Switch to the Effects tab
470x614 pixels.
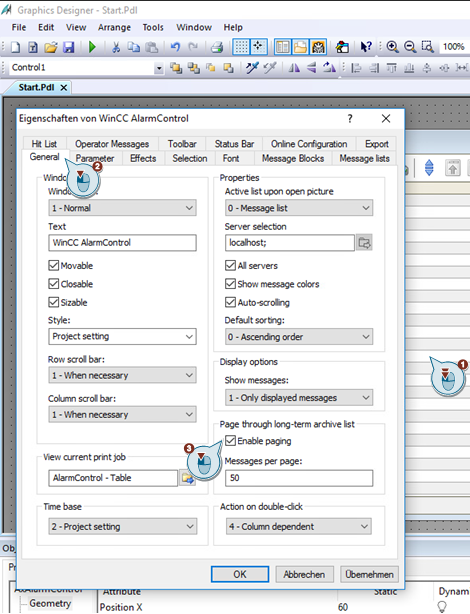[x=143, y=158]
